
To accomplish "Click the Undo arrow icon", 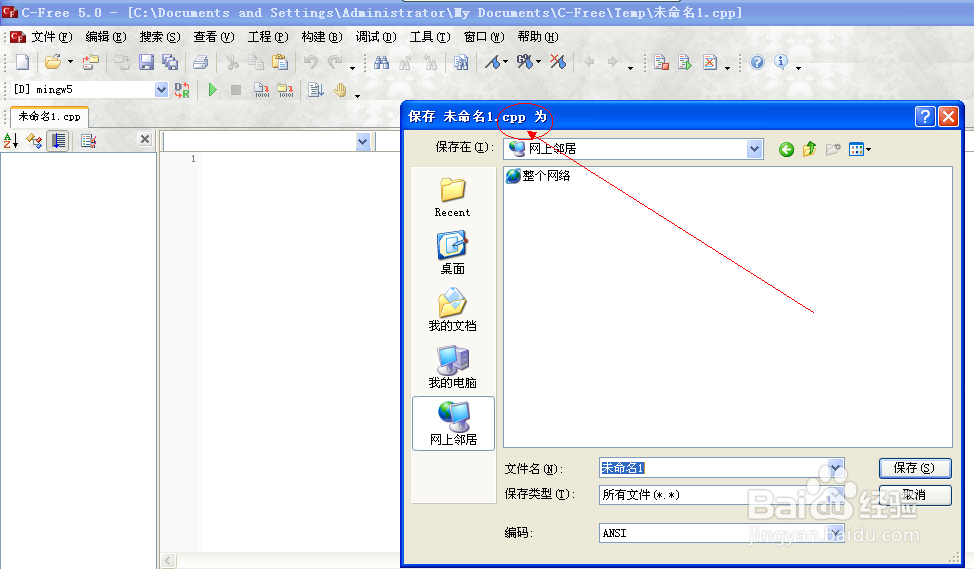I will click(311, 62).
